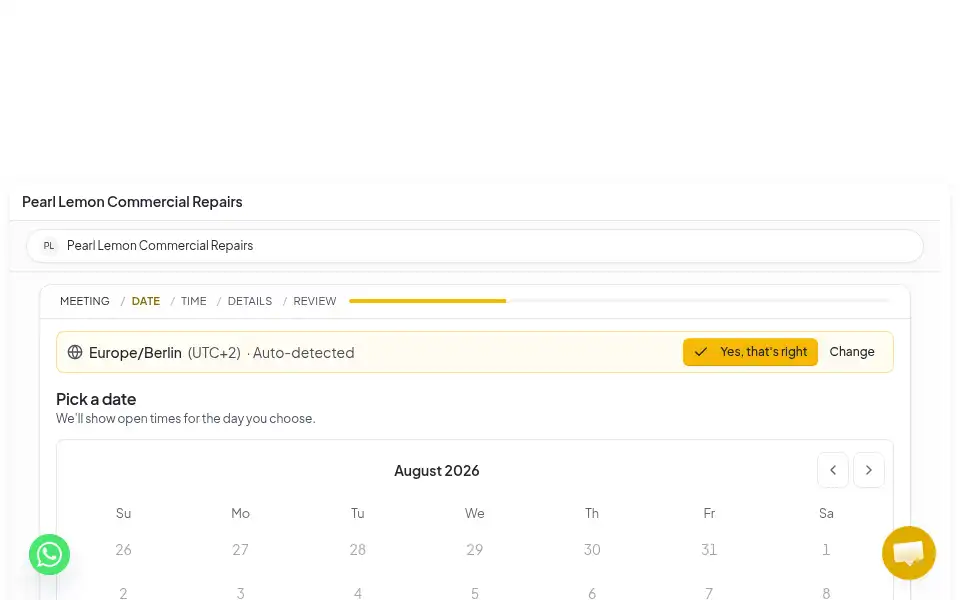Pick date 26 from previous month
The height and width of the screenshot is (600, 960).
(123, 550)
